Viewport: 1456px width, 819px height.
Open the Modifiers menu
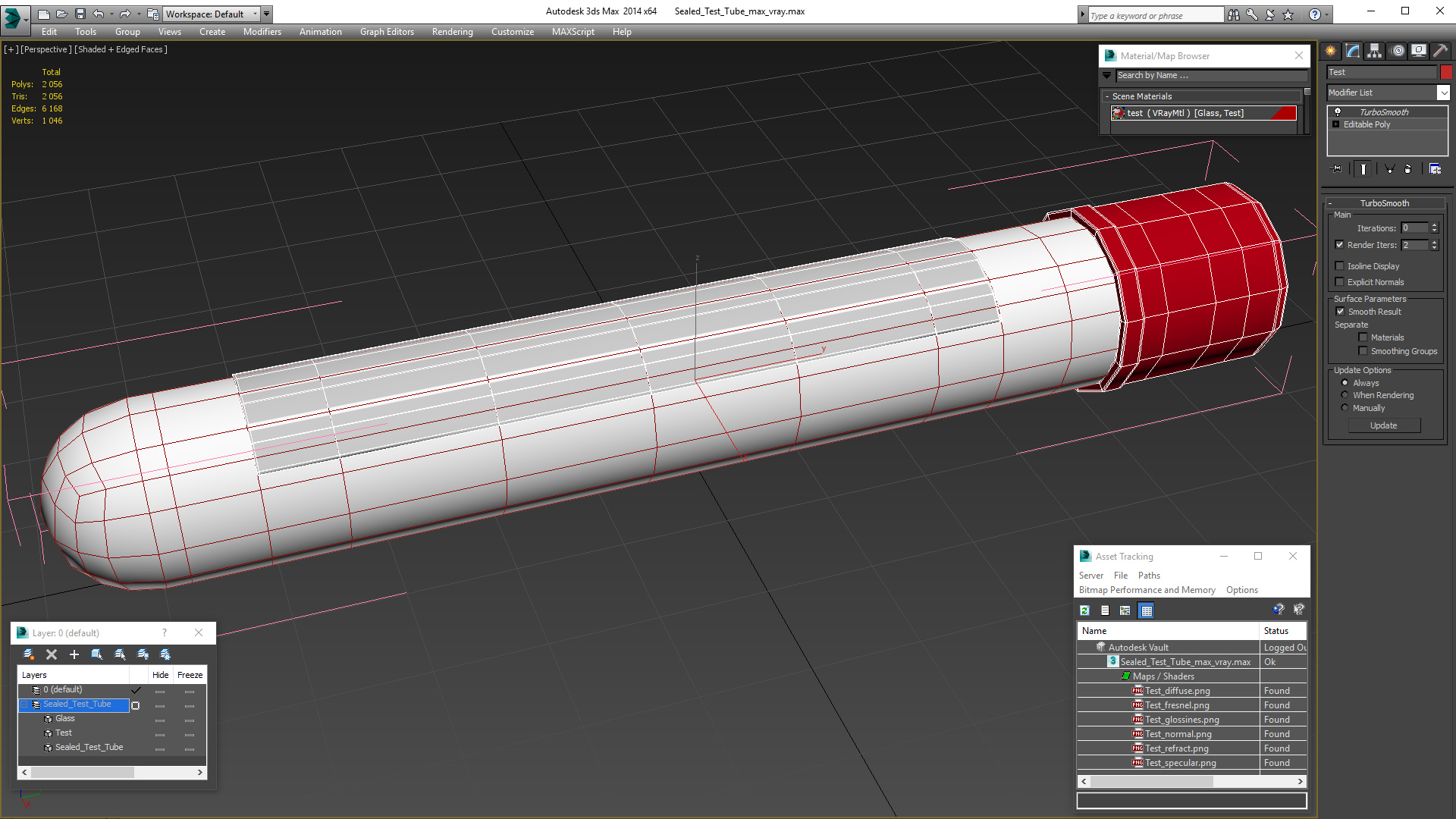262,32
